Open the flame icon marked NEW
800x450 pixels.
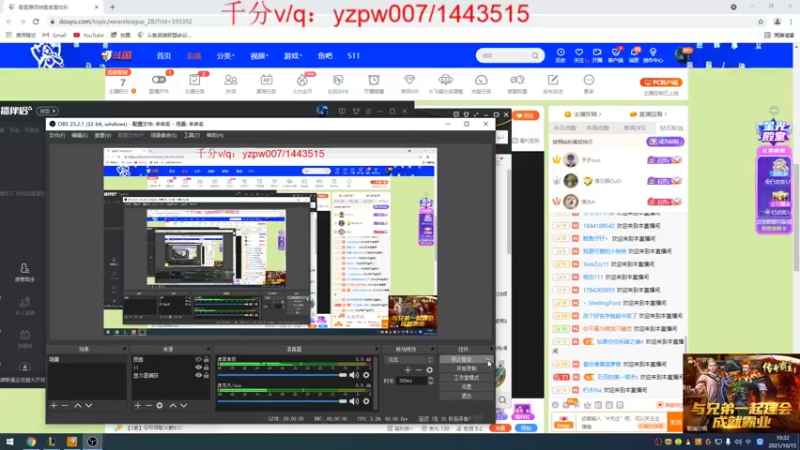click(x=302, y=80)
